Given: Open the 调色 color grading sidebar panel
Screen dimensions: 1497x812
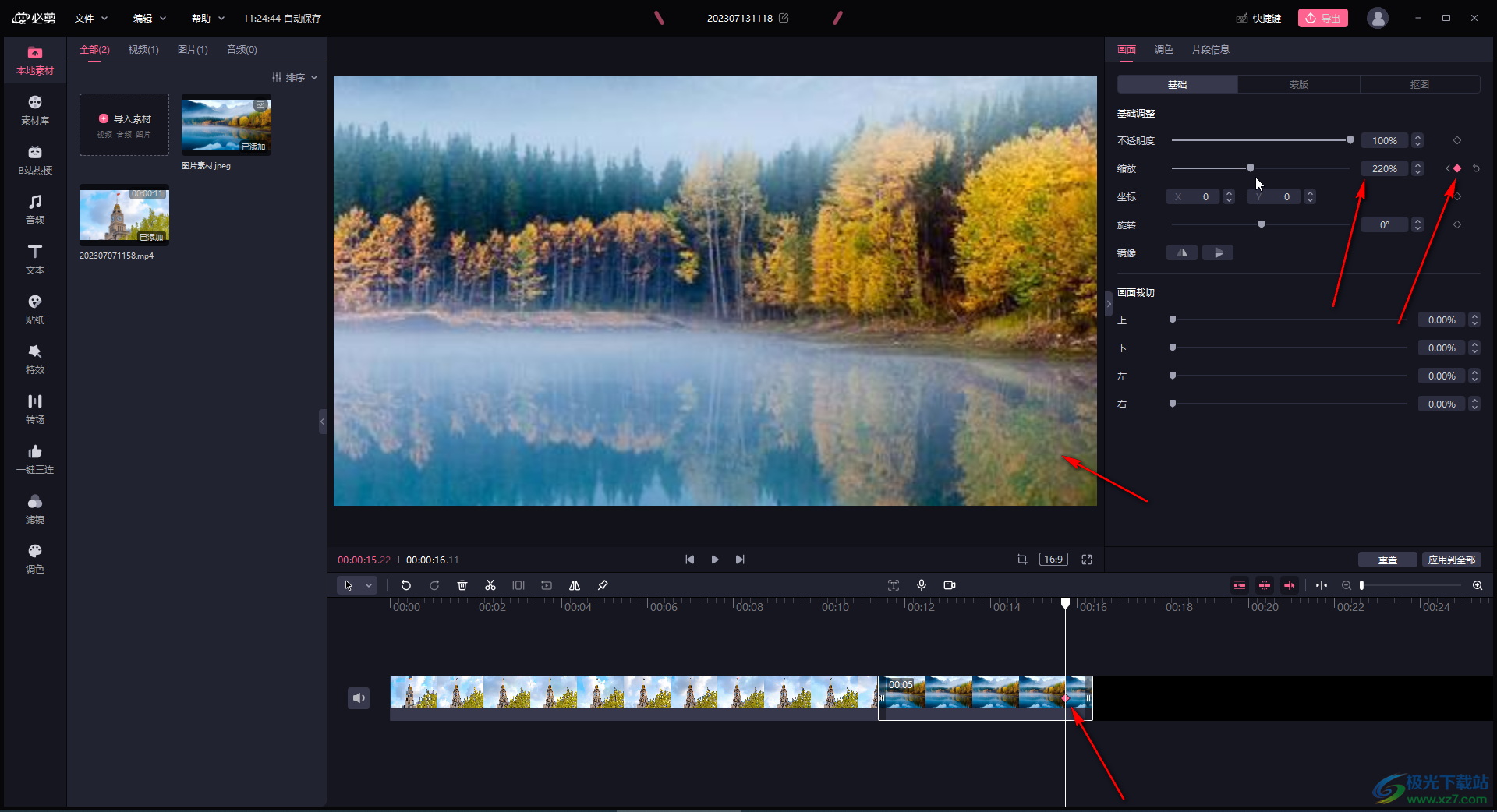Looking at the screenshot, I should (x=35, y=559).
